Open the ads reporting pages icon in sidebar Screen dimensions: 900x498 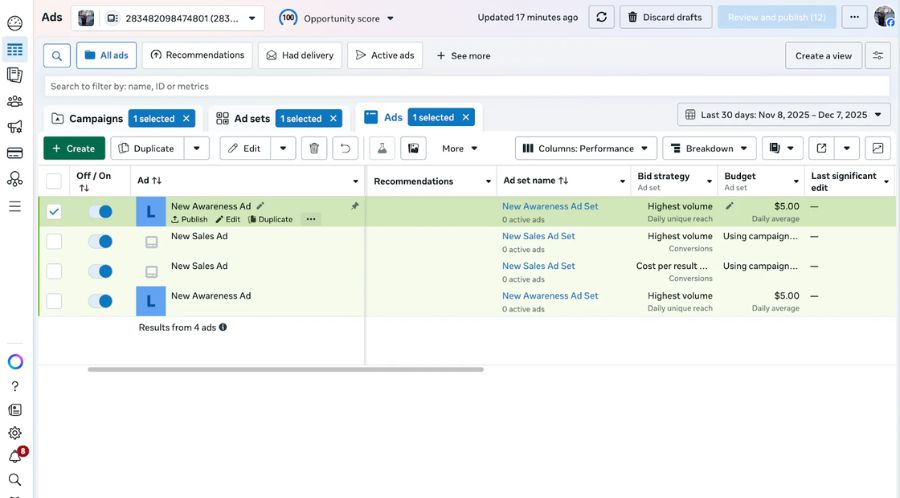pyautogui.click(x=15, y=75)
